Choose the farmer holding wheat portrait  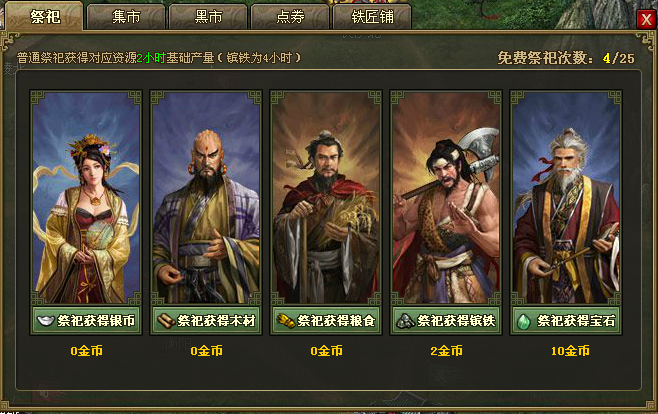click(326, 198)
